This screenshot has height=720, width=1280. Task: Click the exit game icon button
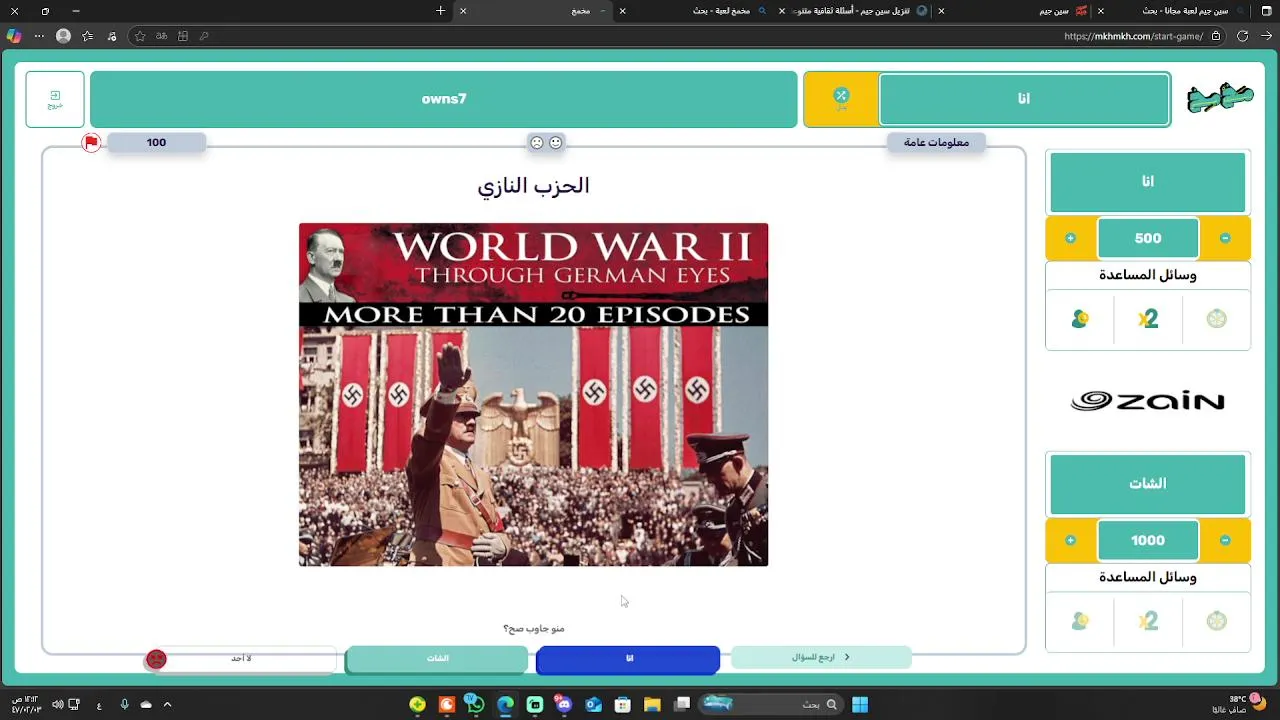point(55,99)
